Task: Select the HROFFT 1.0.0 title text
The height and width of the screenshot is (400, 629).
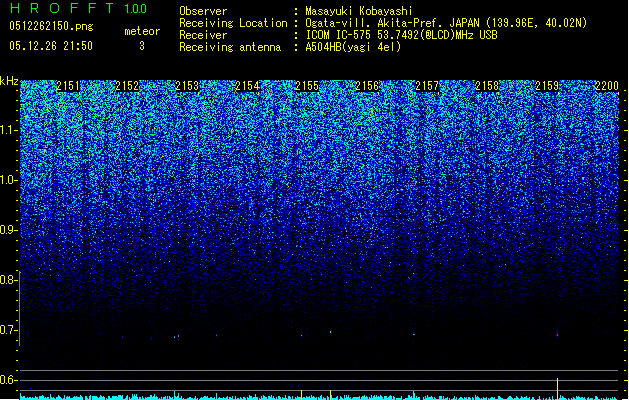Action: 78,8
